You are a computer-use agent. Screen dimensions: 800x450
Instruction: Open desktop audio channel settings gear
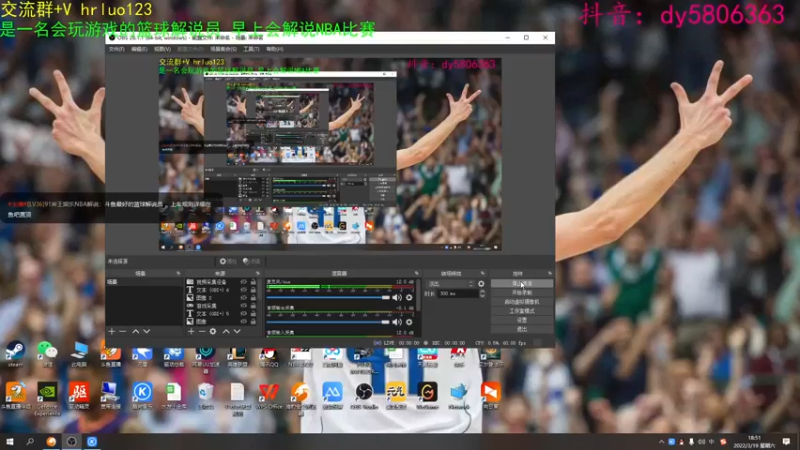coord(409,322)
